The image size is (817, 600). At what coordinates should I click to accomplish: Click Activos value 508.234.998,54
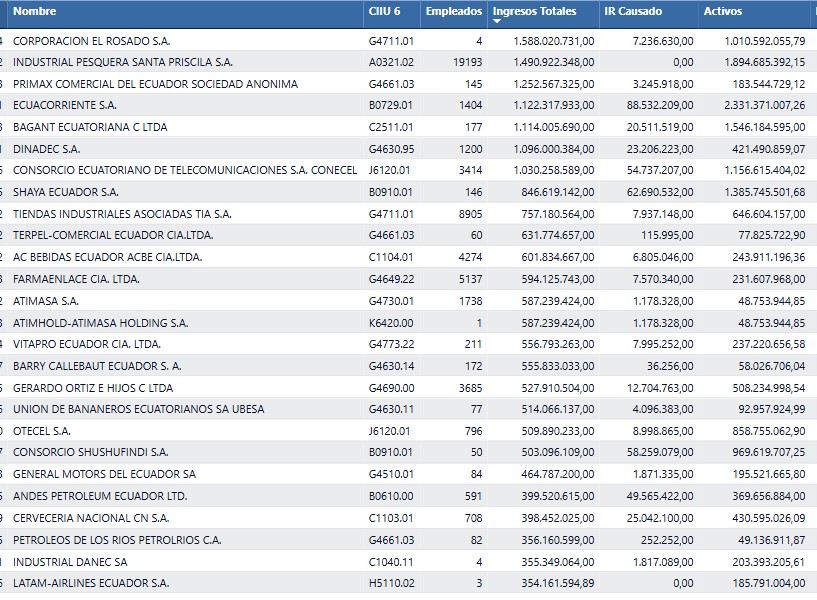tap(769, 388)
